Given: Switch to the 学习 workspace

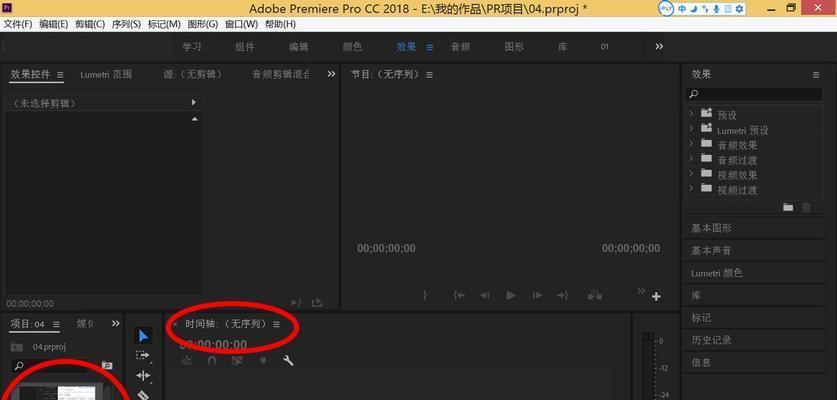Looking at the screenshot, I should (192, 47).
